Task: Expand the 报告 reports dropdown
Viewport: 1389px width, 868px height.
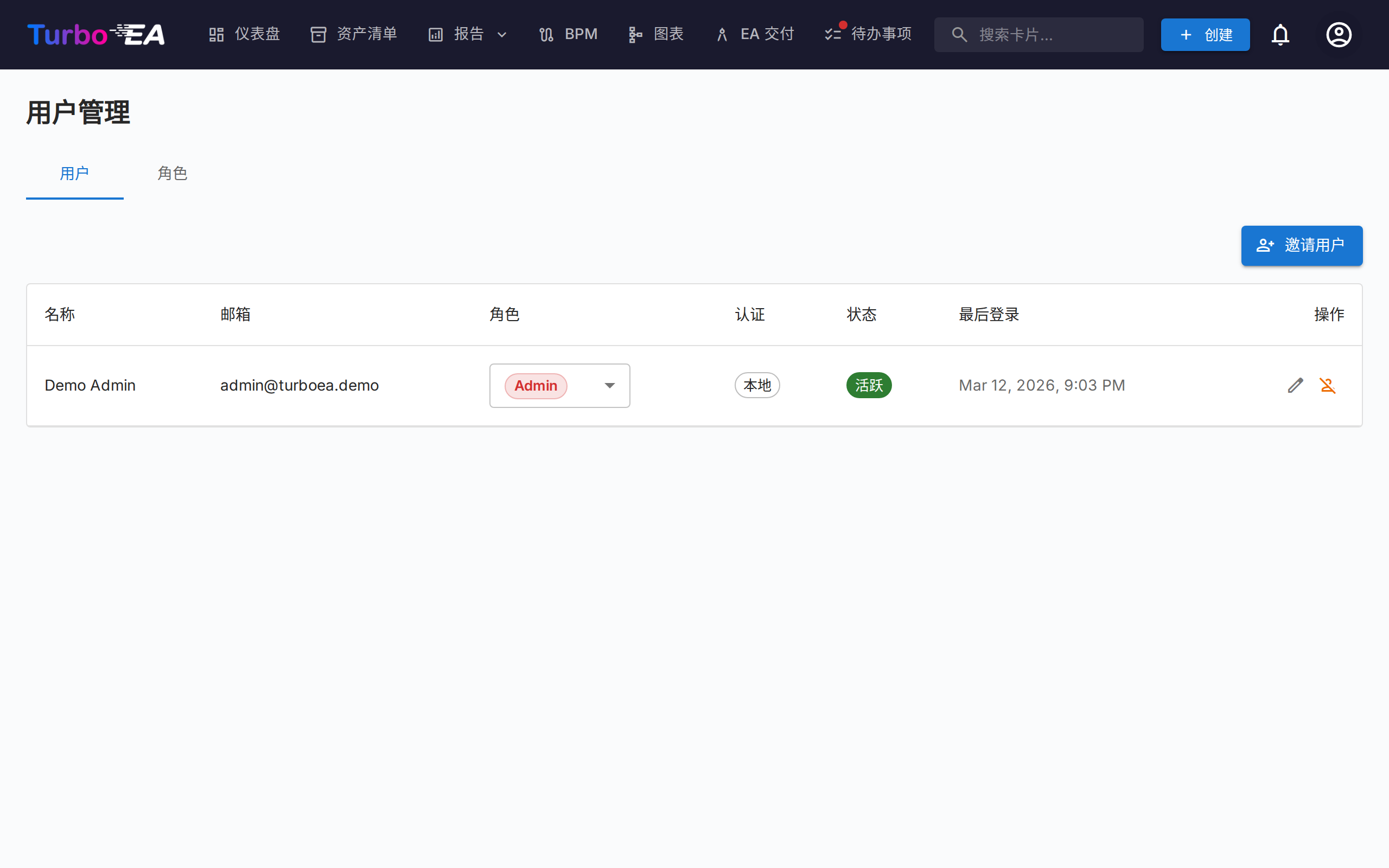Action: click(x=467, y=34)
